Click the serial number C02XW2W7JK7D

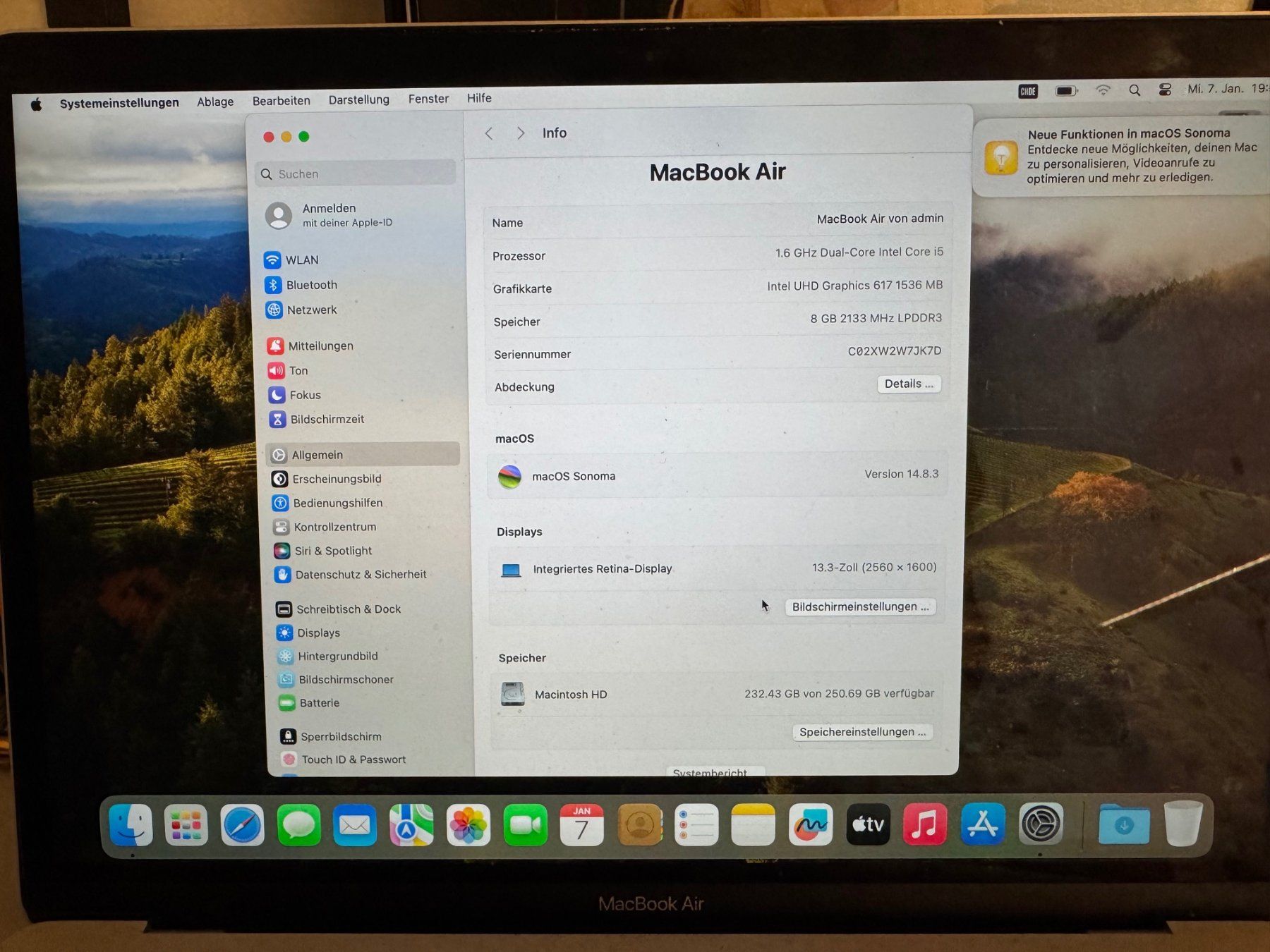click(x=894, y=350)
